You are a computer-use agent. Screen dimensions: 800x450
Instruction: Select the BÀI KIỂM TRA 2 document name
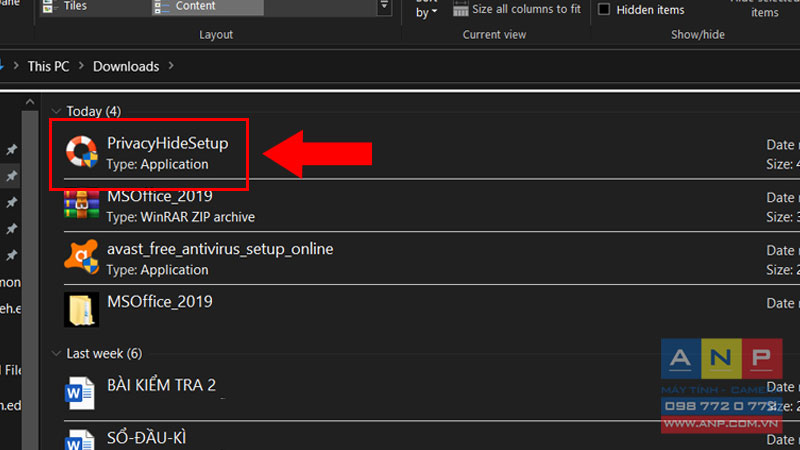coord(161,385)
